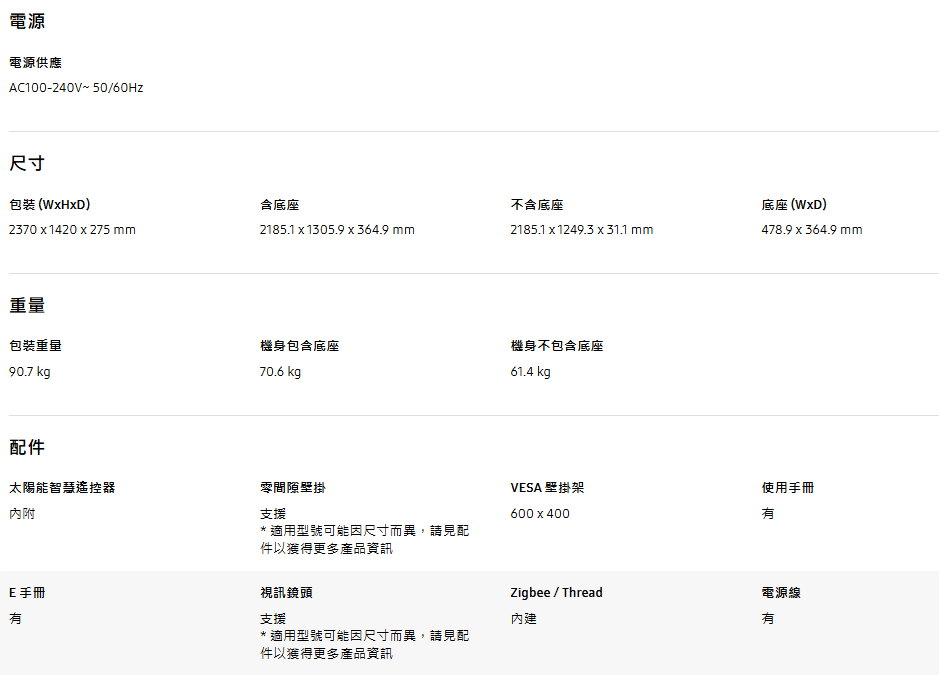Click the 電源線 label

tap(781, 593)
